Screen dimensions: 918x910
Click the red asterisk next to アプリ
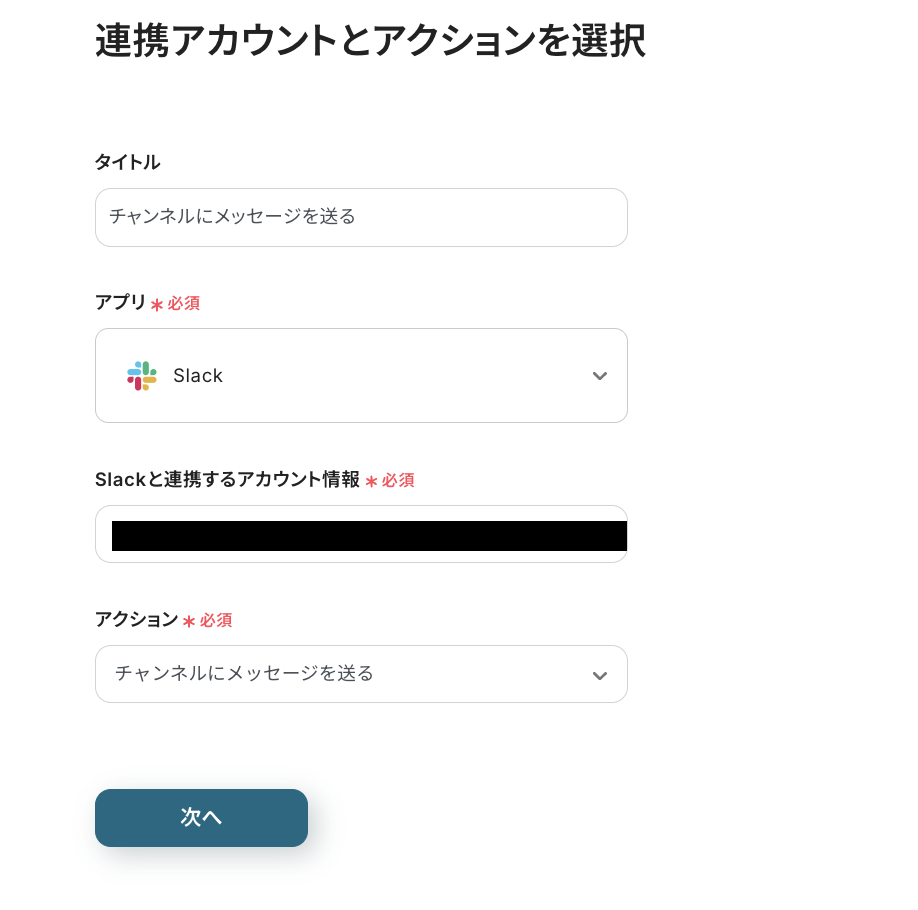tap(157, 305)
